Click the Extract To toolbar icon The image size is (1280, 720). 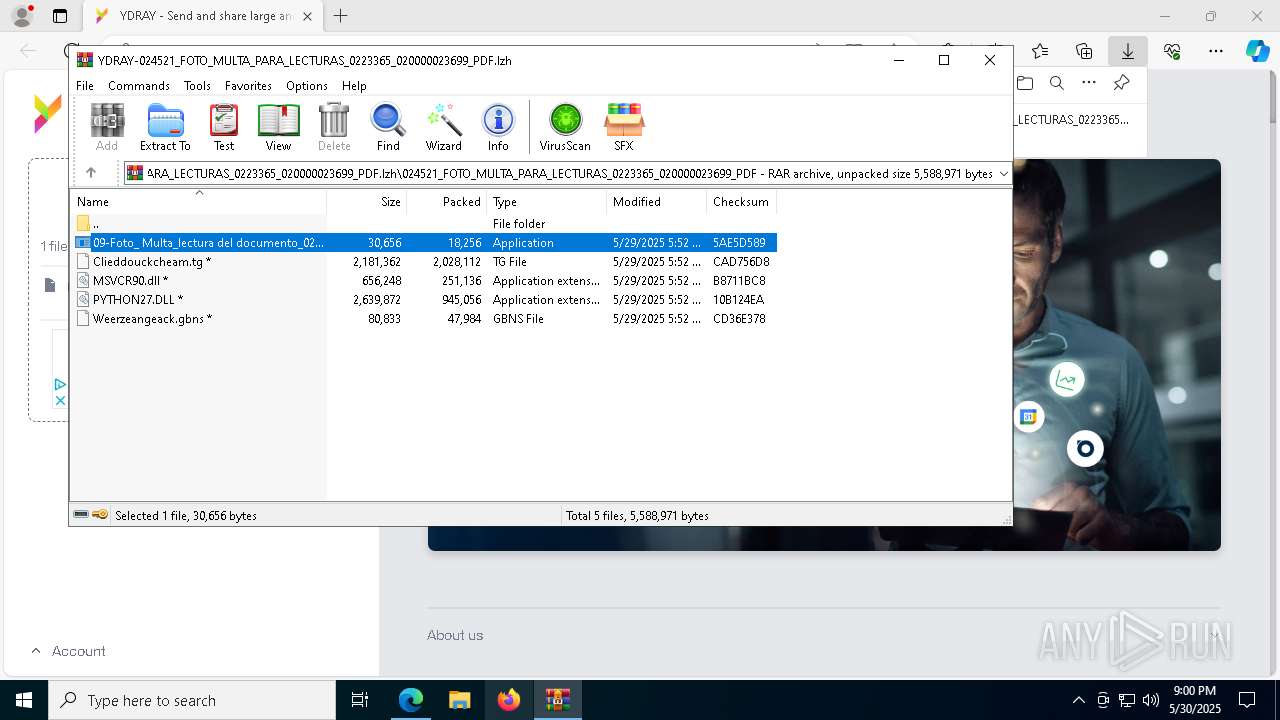(x=165, y=127)
